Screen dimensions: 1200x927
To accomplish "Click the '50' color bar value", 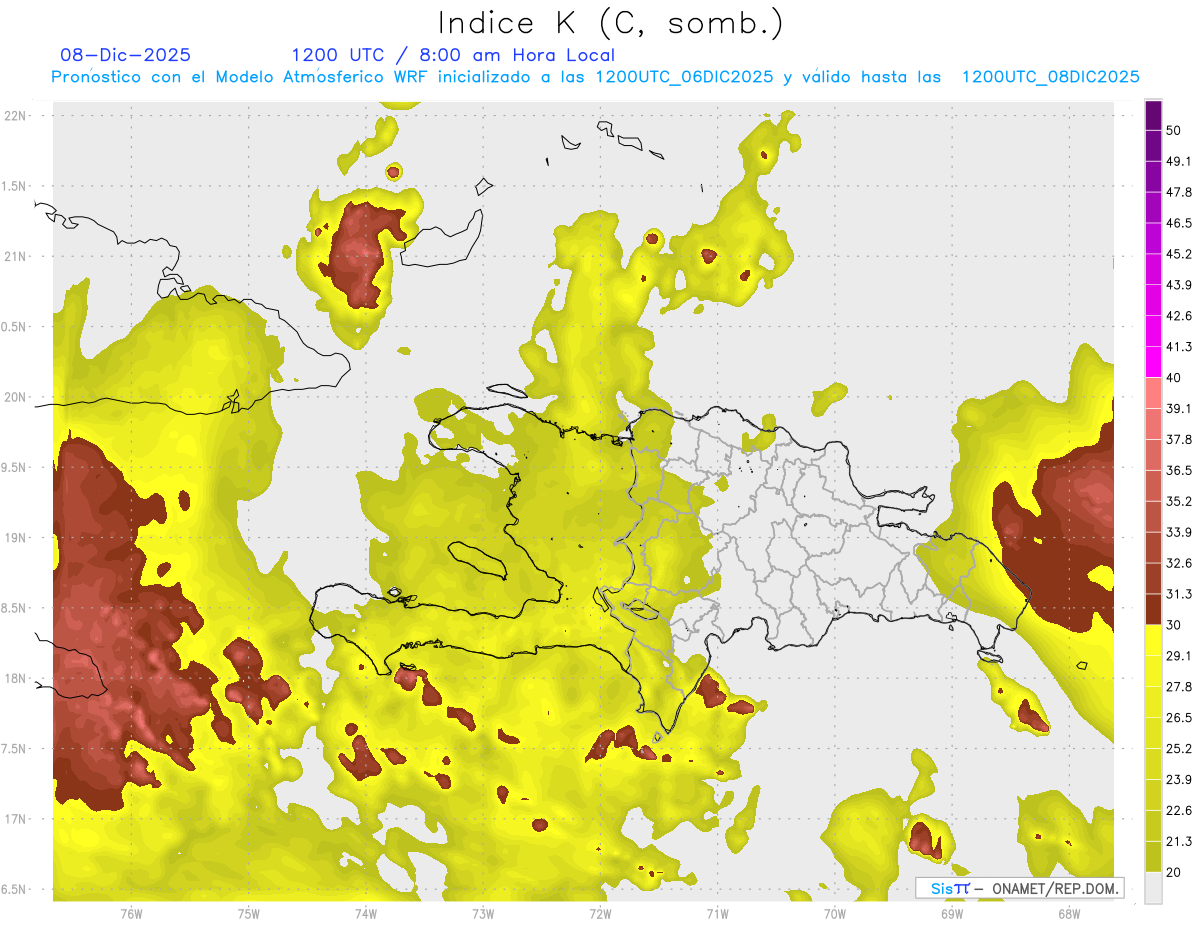I will coord(1174,130).
